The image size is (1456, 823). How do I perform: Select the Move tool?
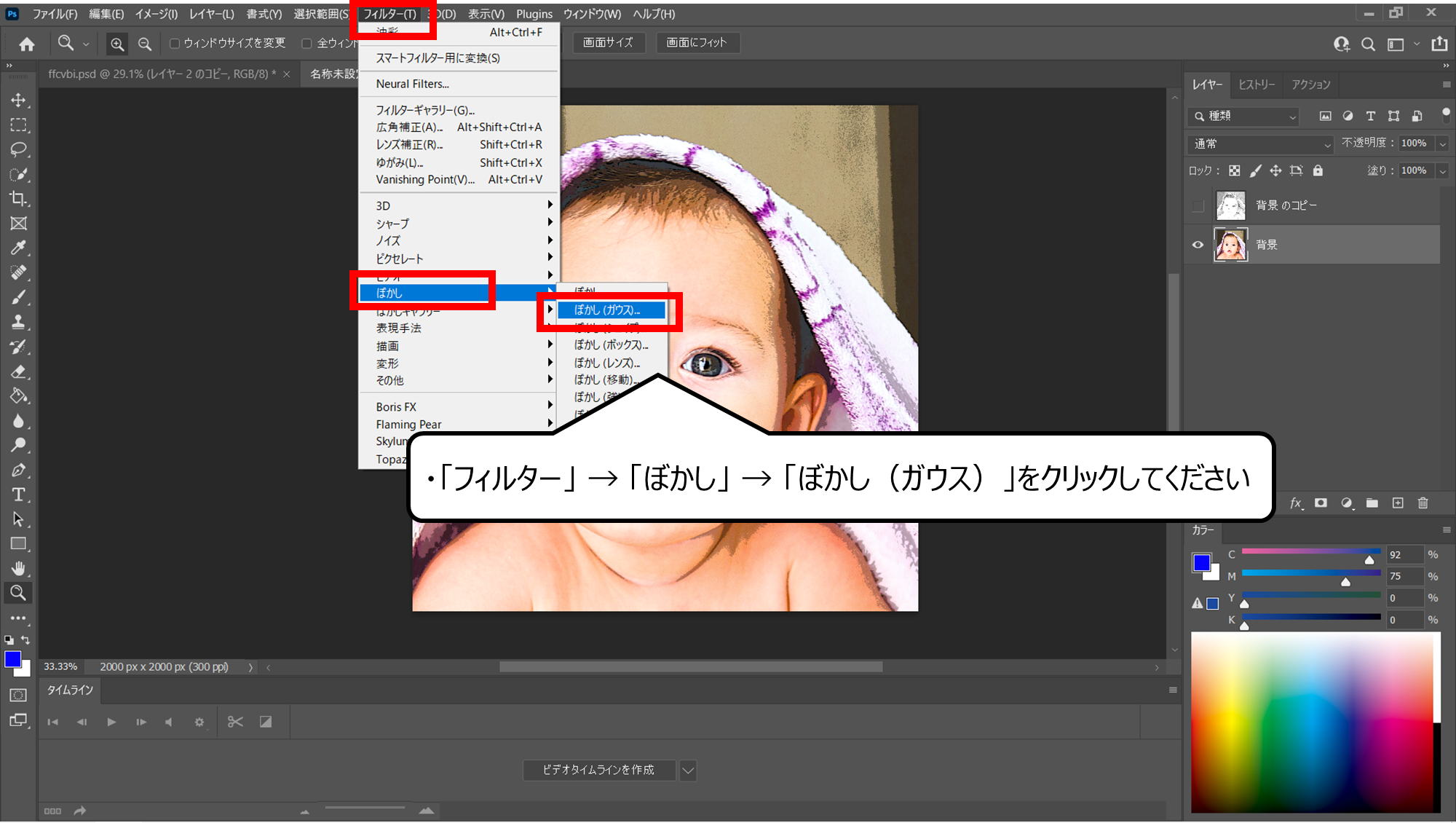(x=19, y=101)
